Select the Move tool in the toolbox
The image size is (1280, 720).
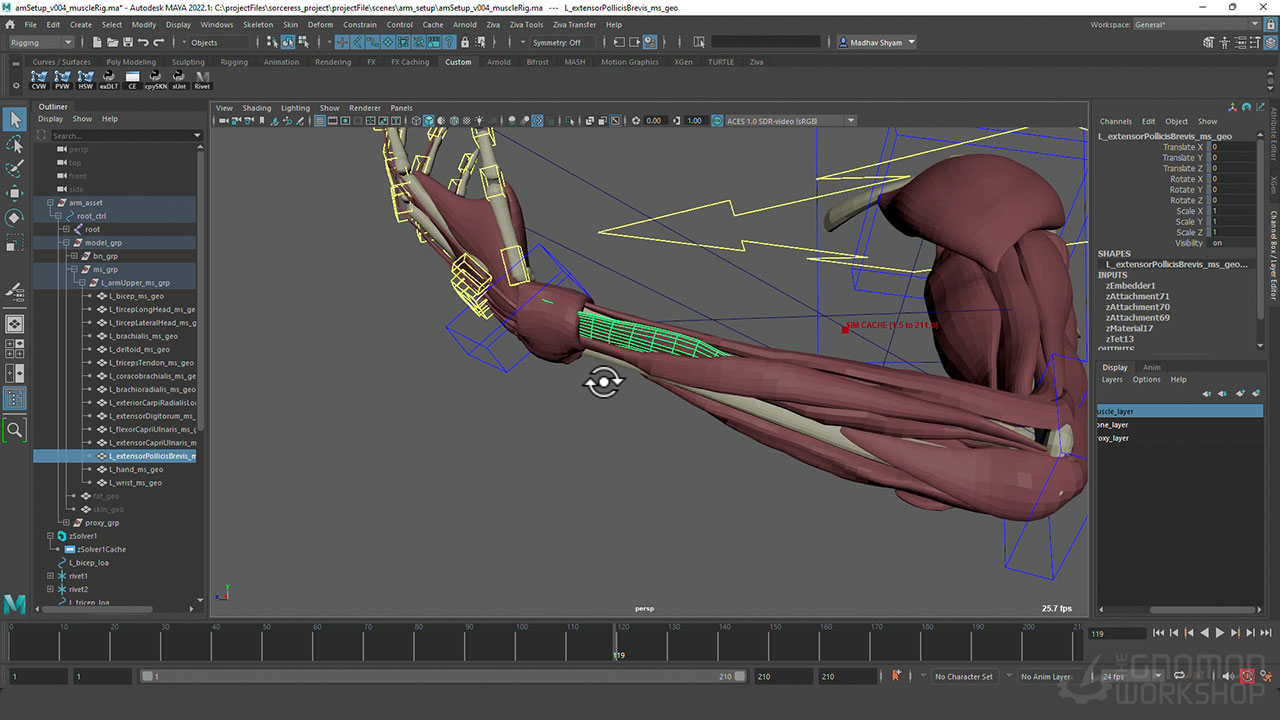coord(15,193)
